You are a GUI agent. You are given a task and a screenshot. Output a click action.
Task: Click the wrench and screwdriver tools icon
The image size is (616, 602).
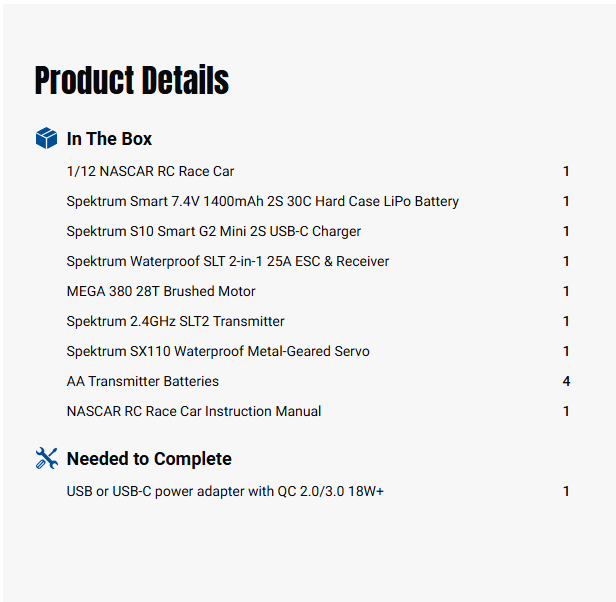click(x=46, y=459)
